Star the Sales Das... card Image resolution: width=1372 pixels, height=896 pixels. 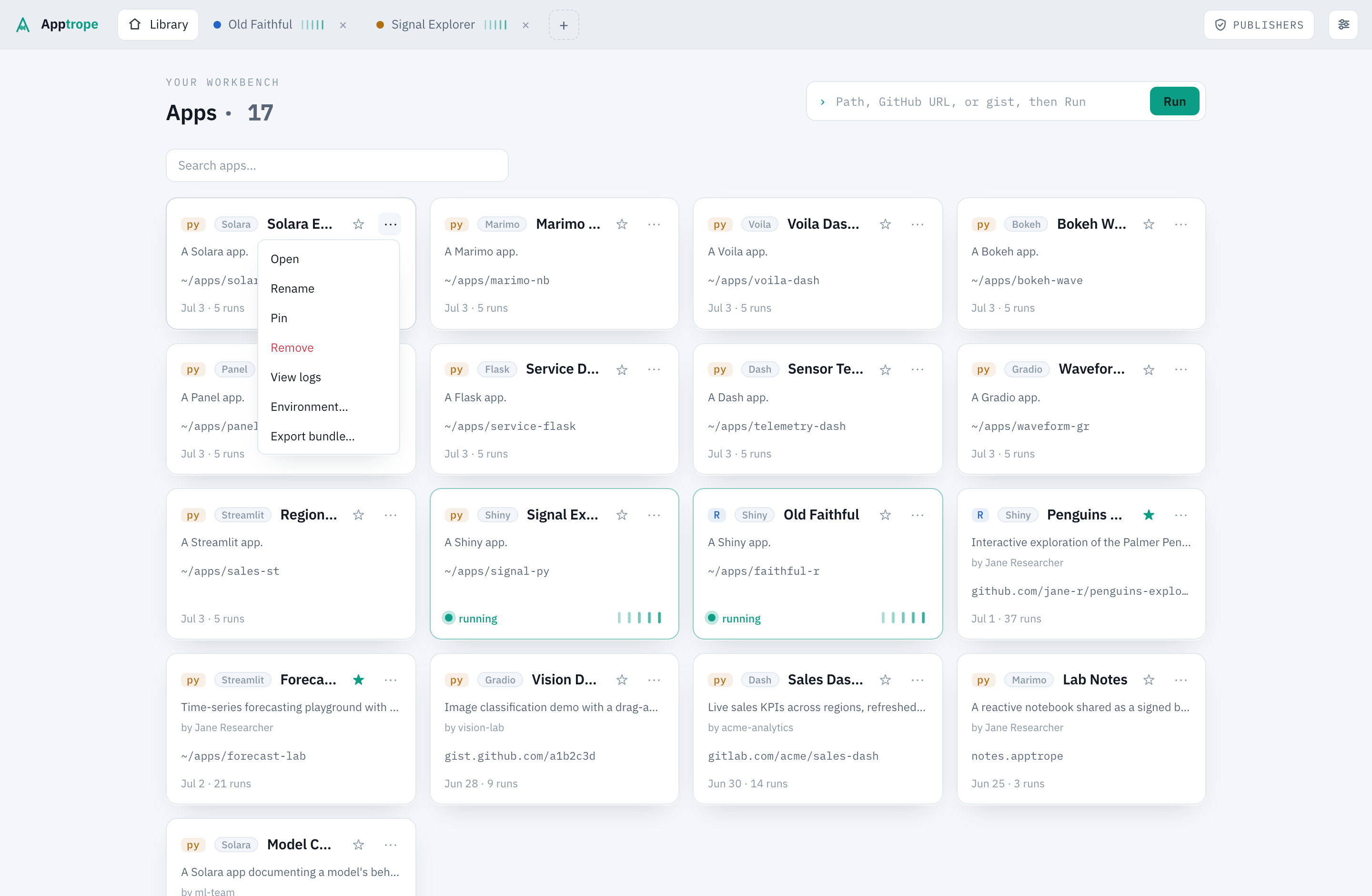(x=885, y=679)
